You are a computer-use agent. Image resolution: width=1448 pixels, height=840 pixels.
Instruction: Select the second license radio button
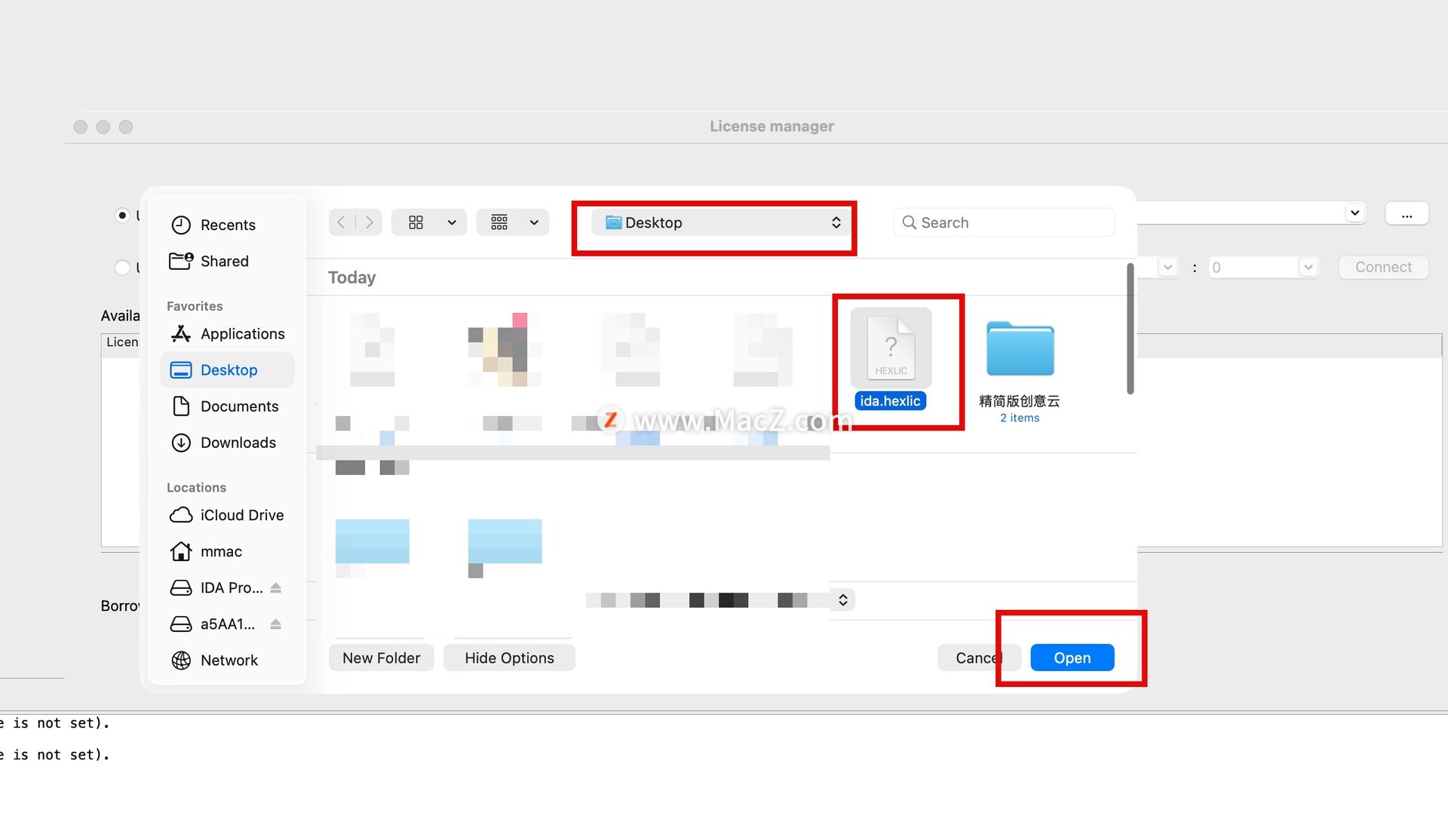(122, 268)
